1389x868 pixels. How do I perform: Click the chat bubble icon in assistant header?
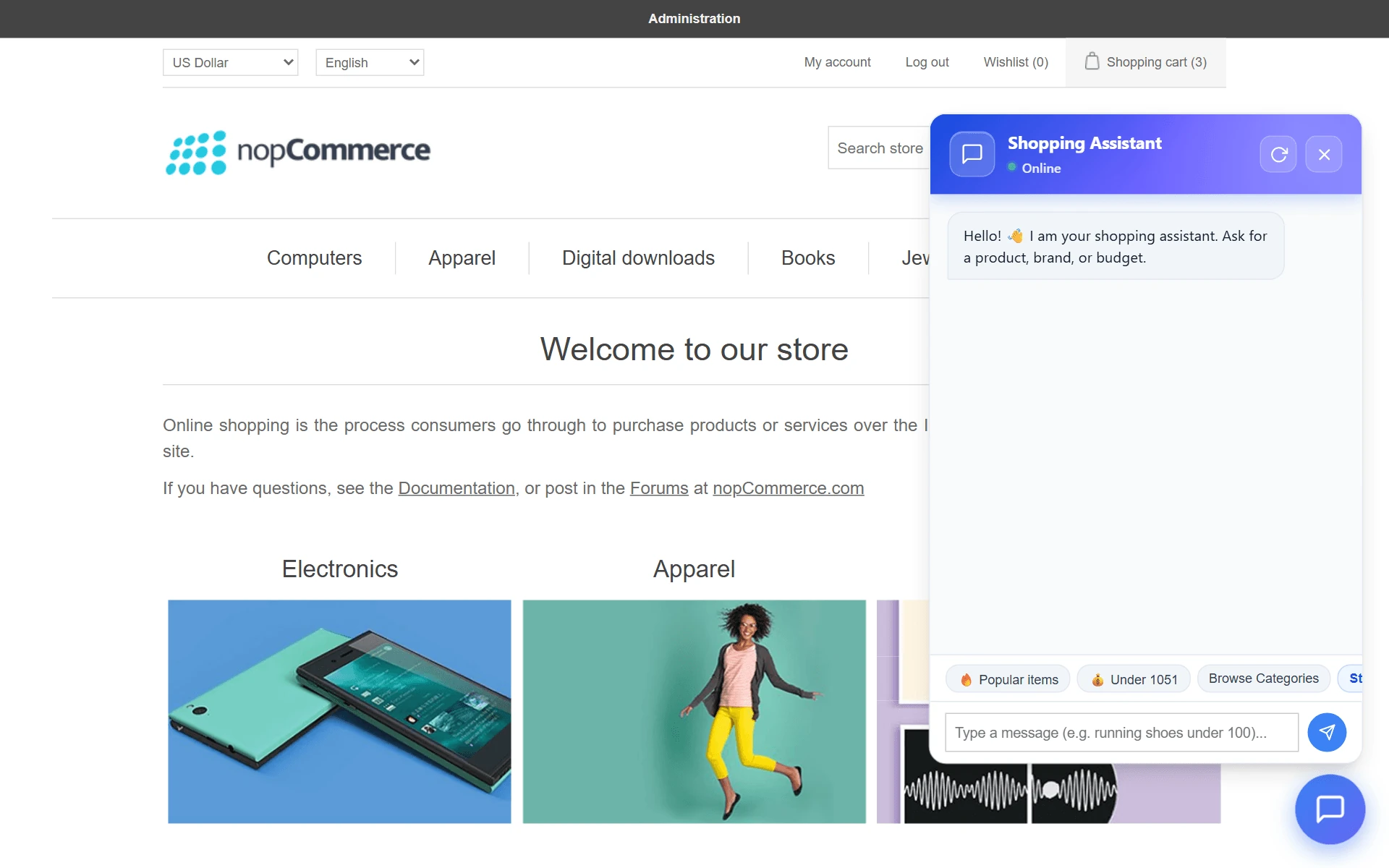pyautogui.click(x=972, y=154)
